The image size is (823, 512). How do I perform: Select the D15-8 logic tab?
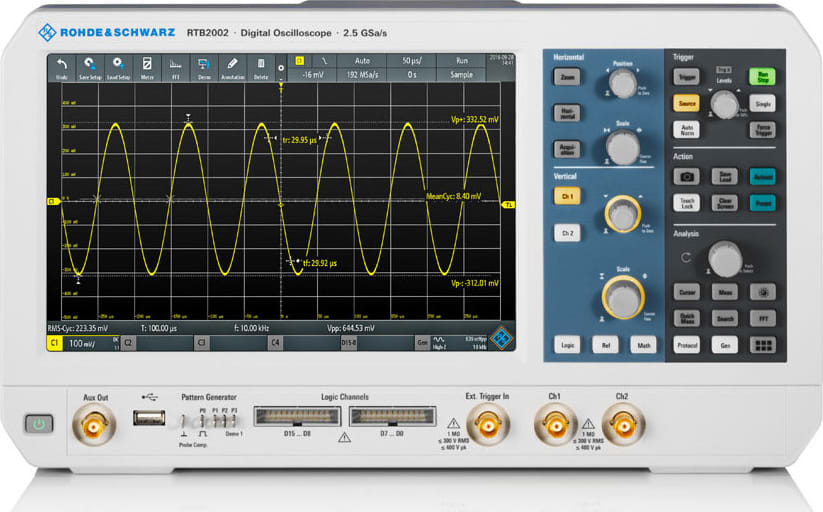pos(349,343)
